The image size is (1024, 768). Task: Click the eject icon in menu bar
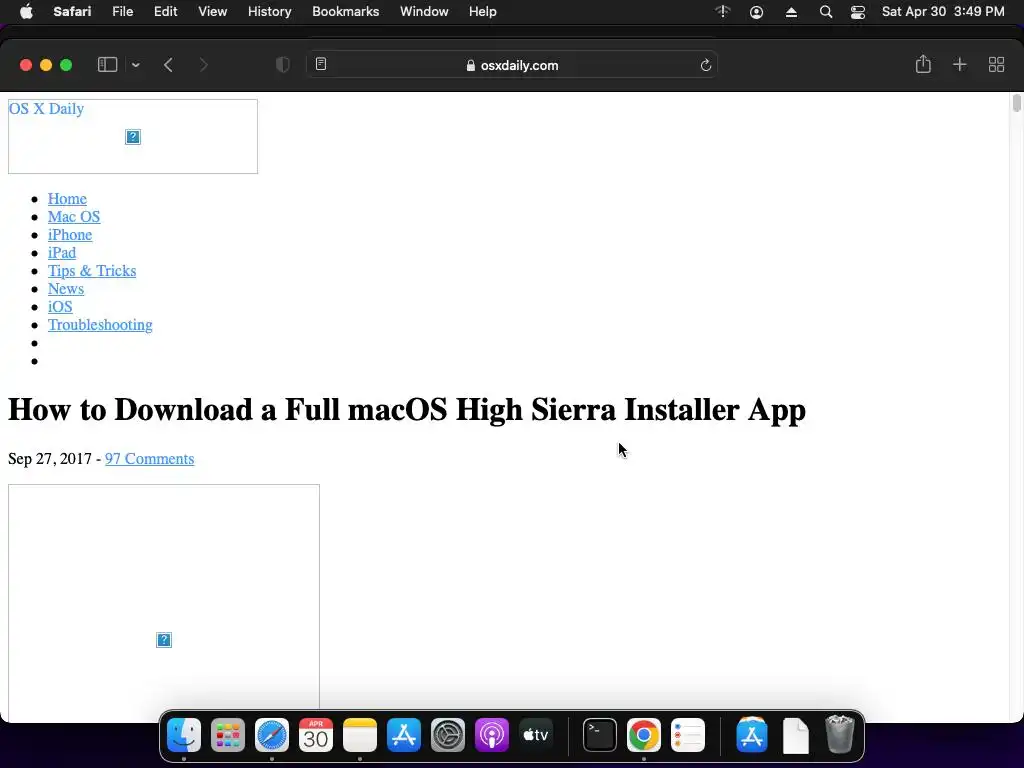tap(791, 12)
